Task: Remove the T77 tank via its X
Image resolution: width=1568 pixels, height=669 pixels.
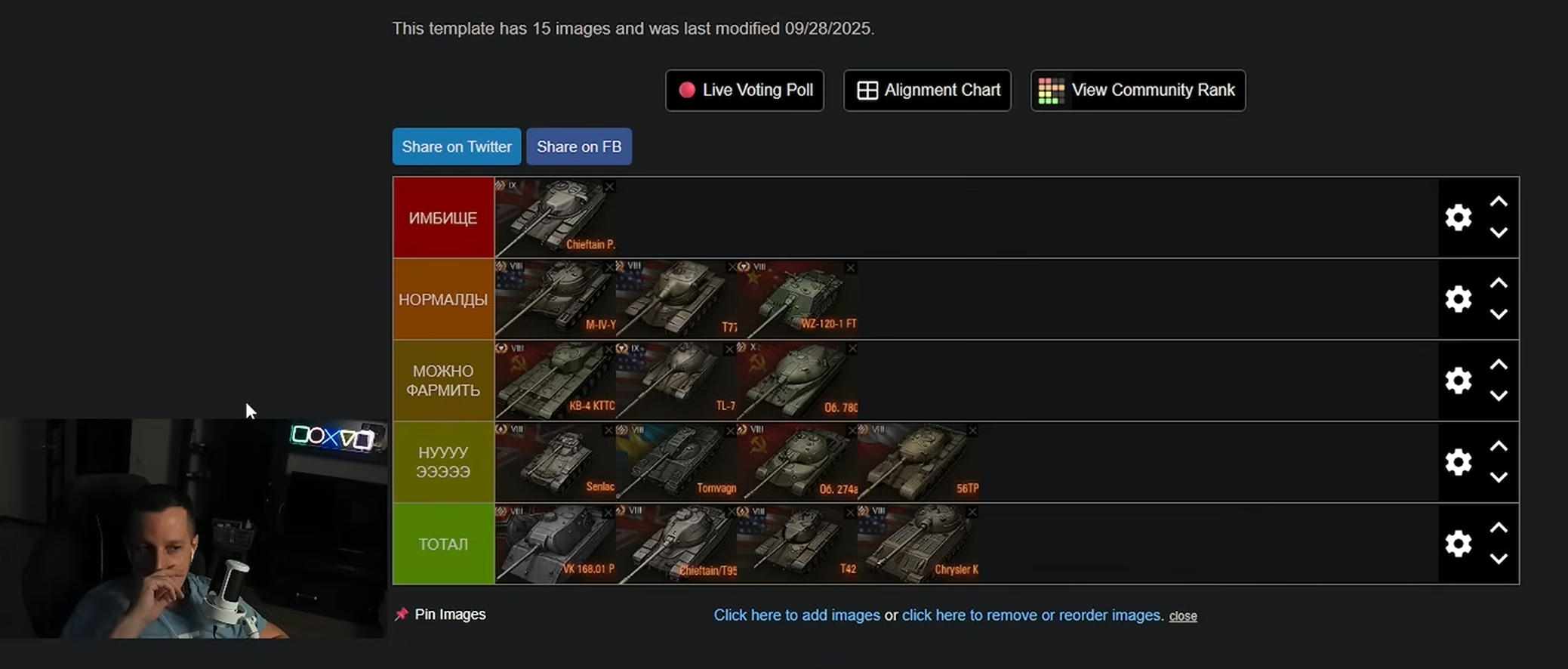Action: click(x=731, y=267)
